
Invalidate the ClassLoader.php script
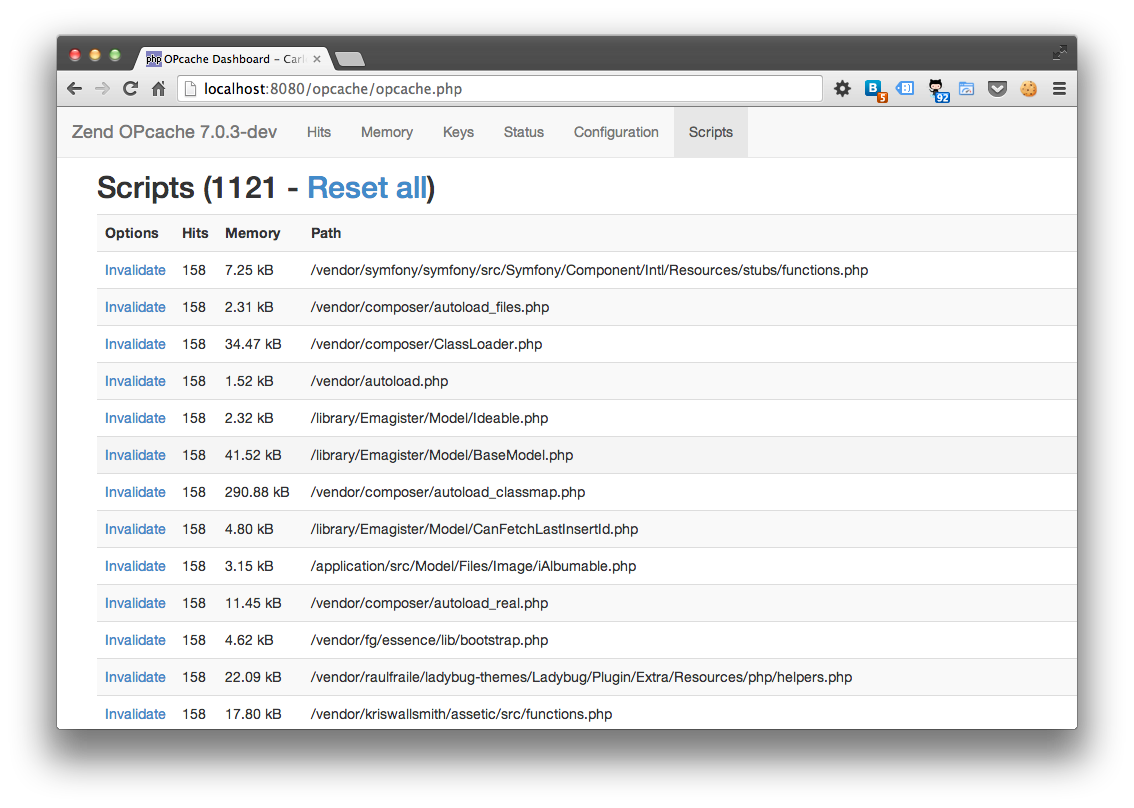135,344
